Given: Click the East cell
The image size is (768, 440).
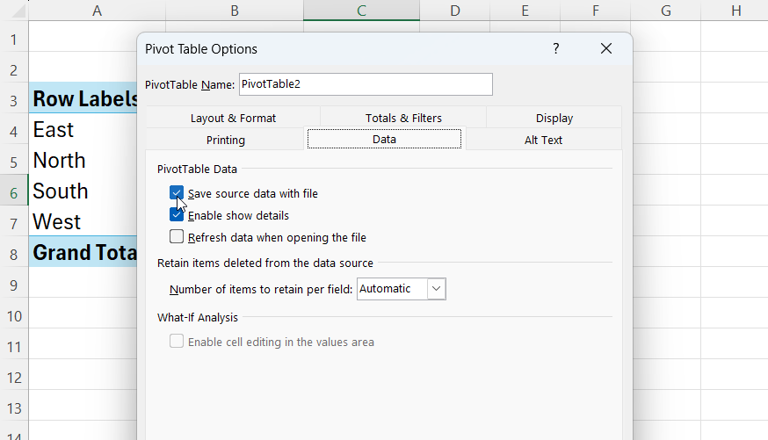Looking at the screenshot, I should pyautogui.click(x=83, y=130).
